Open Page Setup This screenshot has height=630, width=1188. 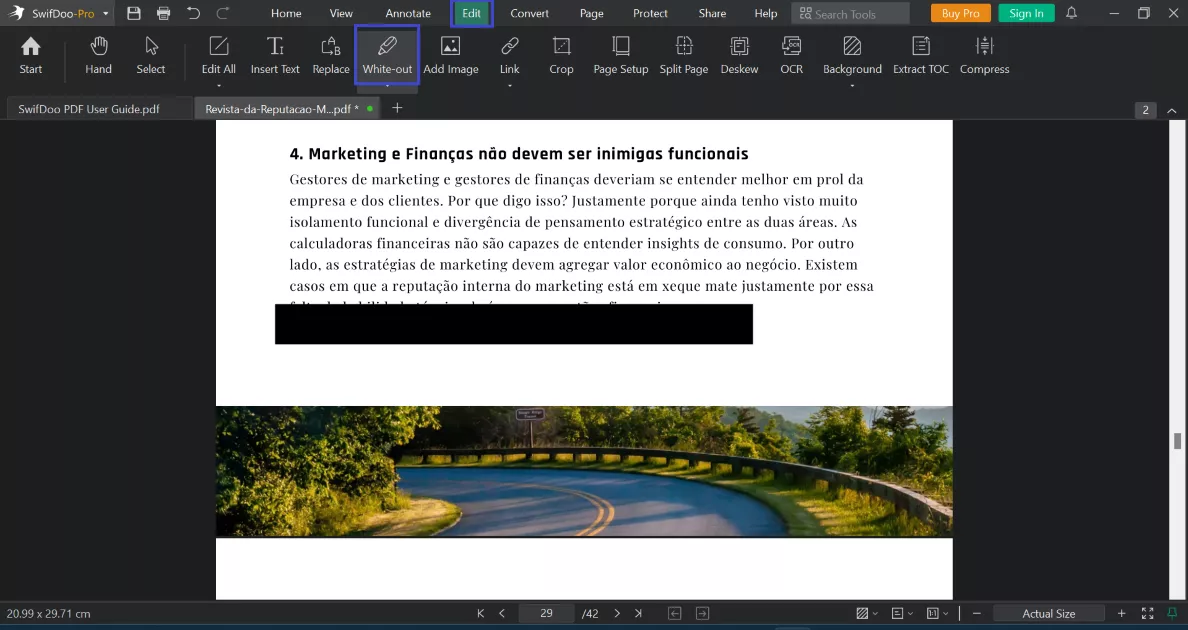click(620, 55)
